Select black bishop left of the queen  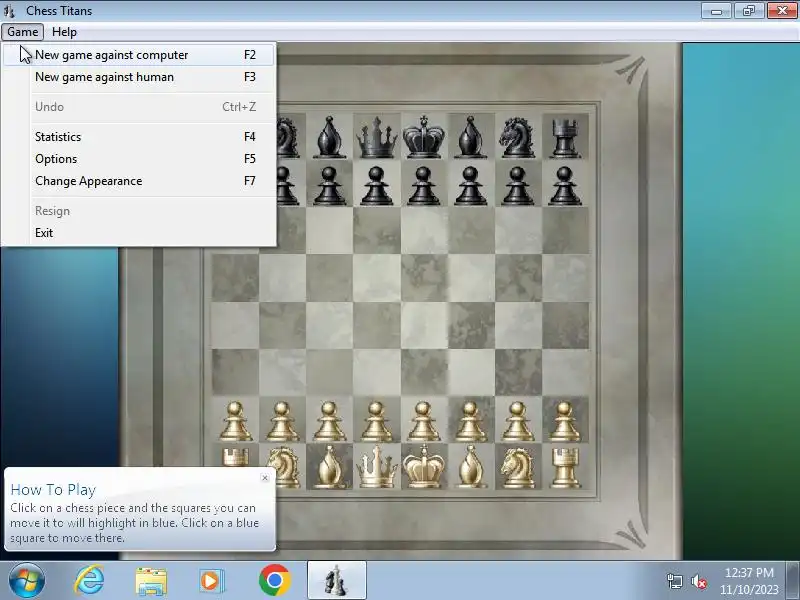(330, 138)
